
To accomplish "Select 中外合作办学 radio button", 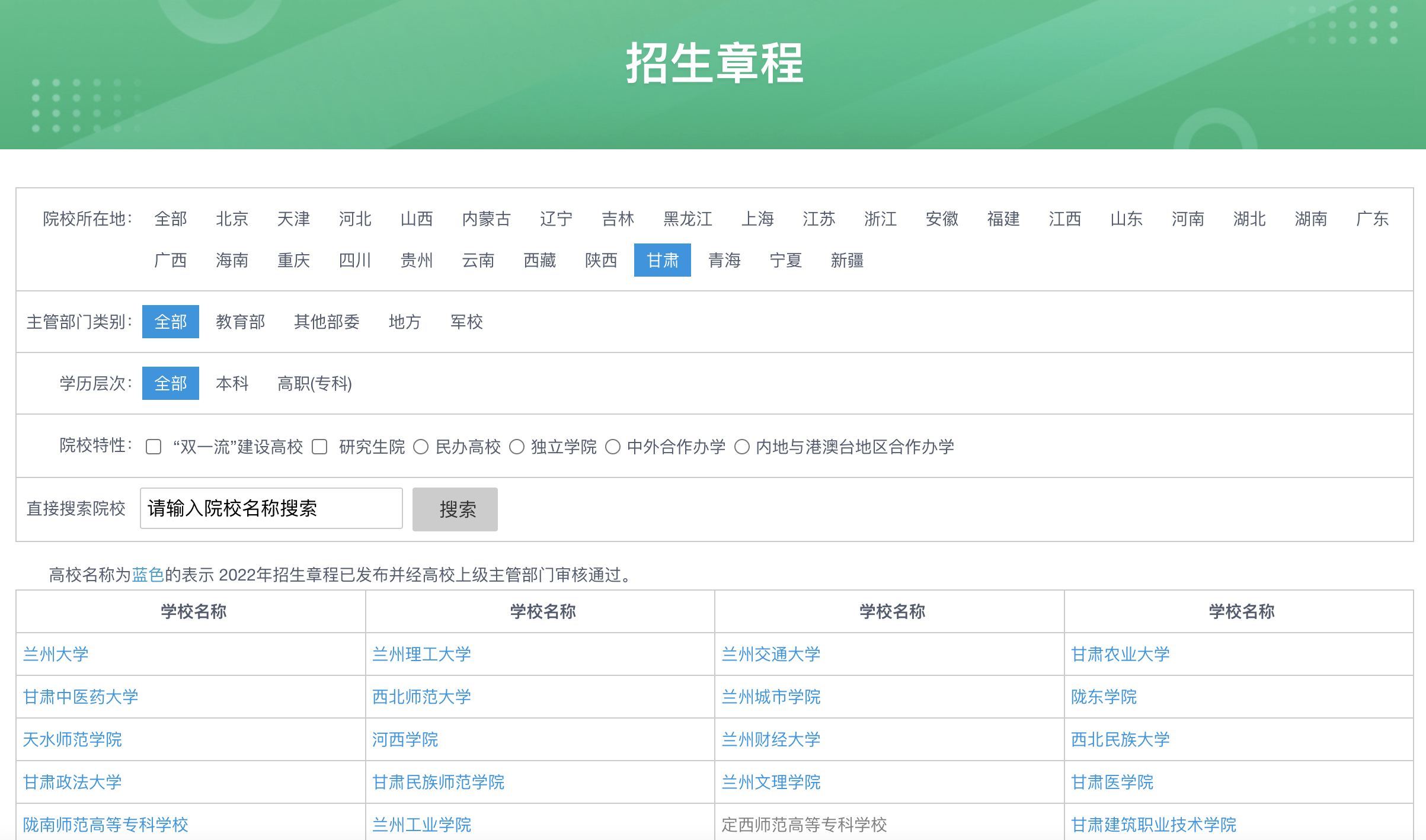I will coord(613,447).
